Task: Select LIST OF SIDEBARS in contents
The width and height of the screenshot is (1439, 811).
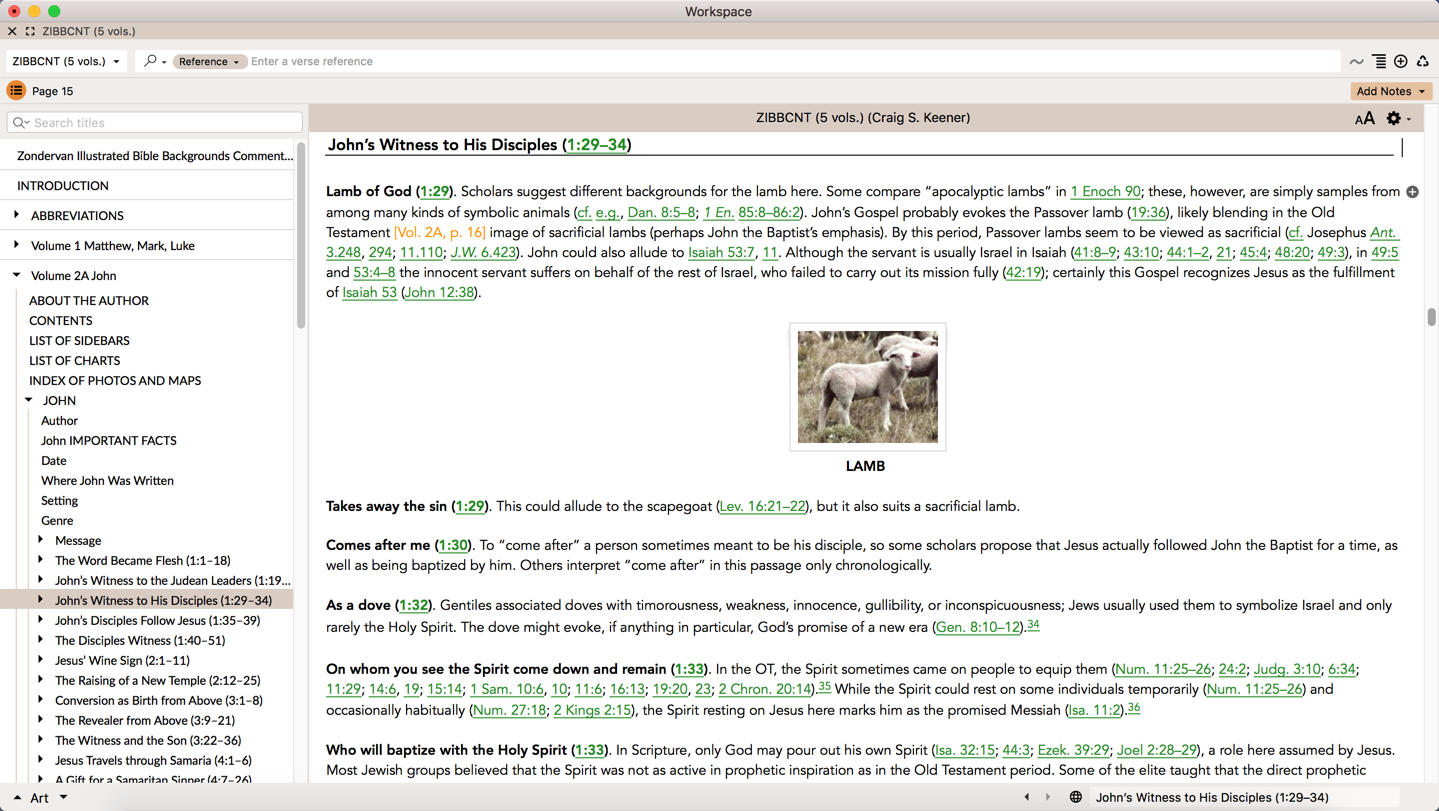Action: (x=79, y=340)
